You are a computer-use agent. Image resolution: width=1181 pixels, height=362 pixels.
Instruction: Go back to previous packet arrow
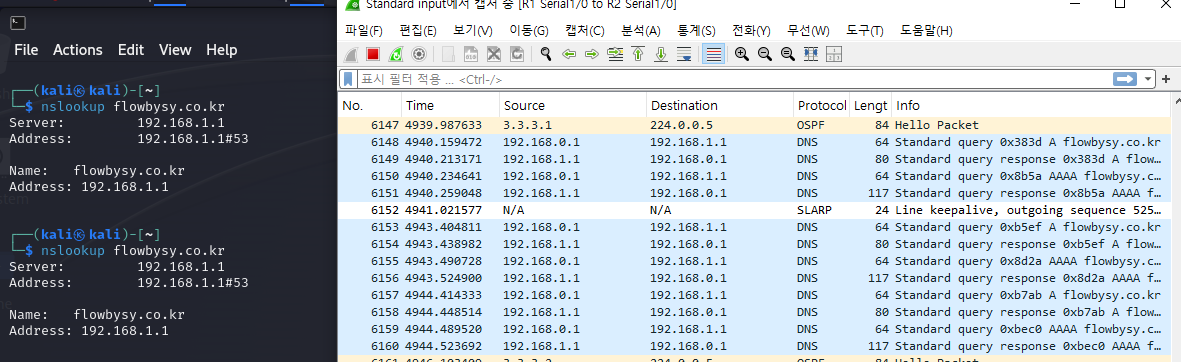pos(569,54)
